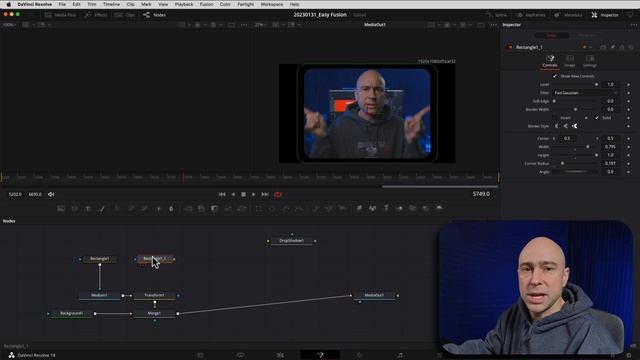Open the File menu
Screen dimensions: 640x360
pyautogui.click(x=62, y=4)
